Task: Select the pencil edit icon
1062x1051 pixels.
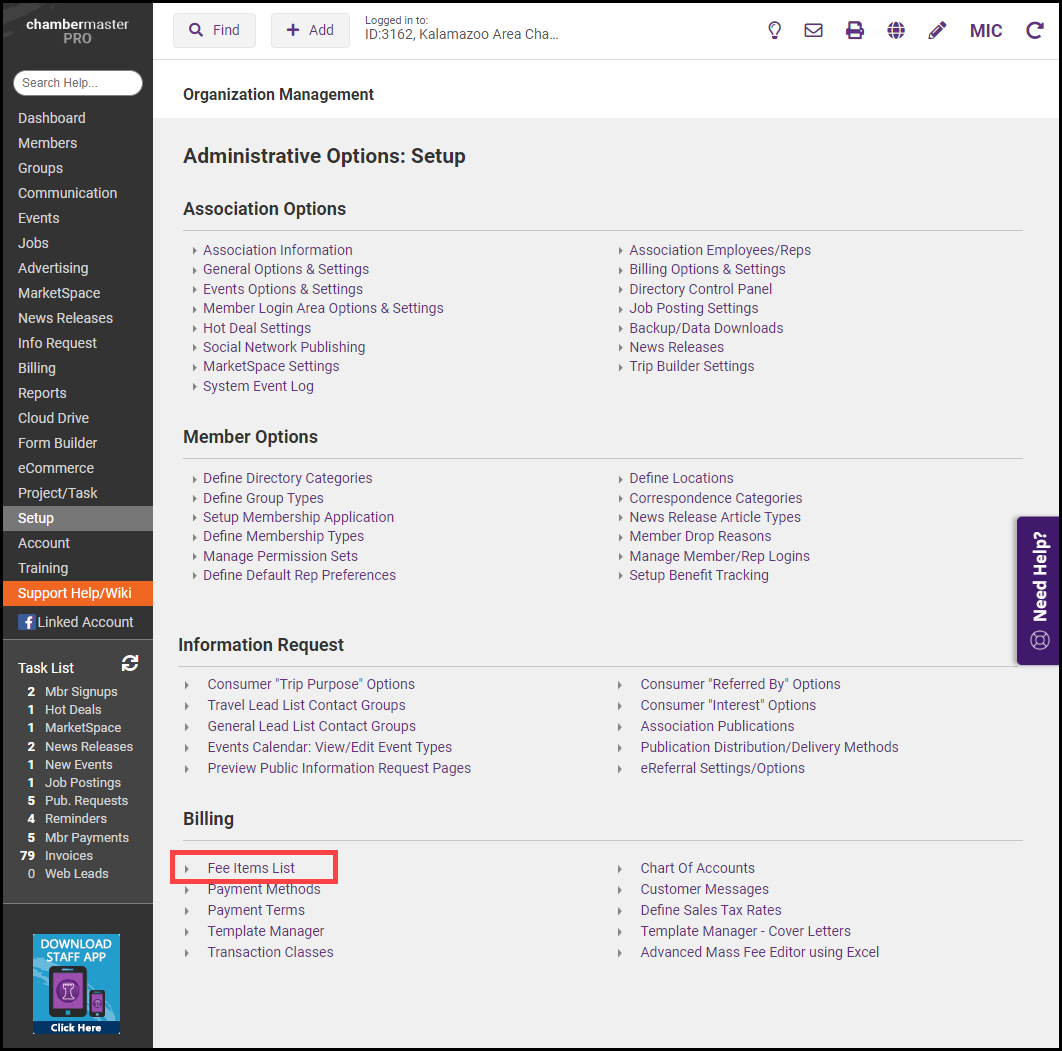Action: tap(937, 31)
